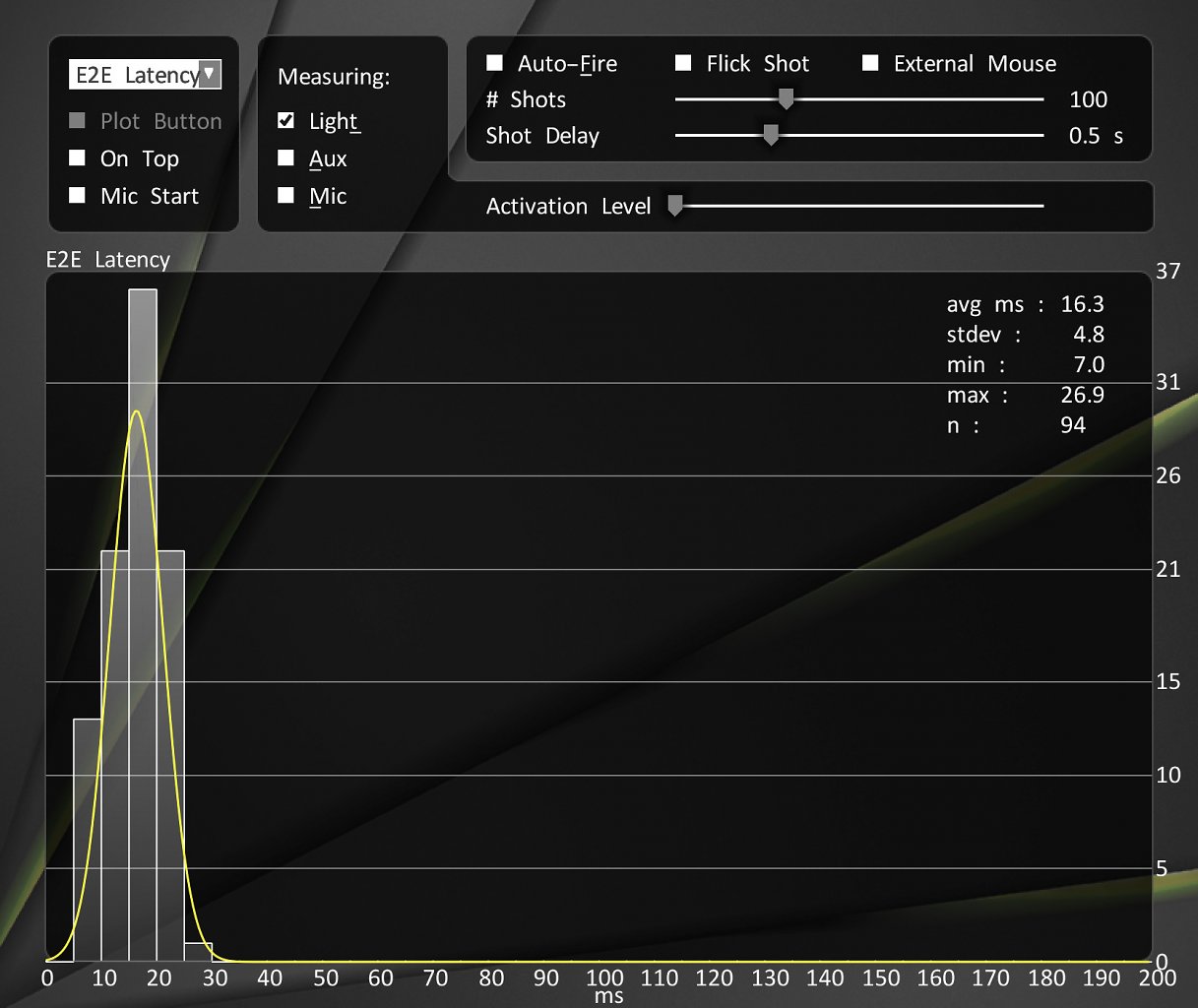Click the 37 label on the y-axis
The image size is (1198, 1008).
click(x=1167, y=272)
